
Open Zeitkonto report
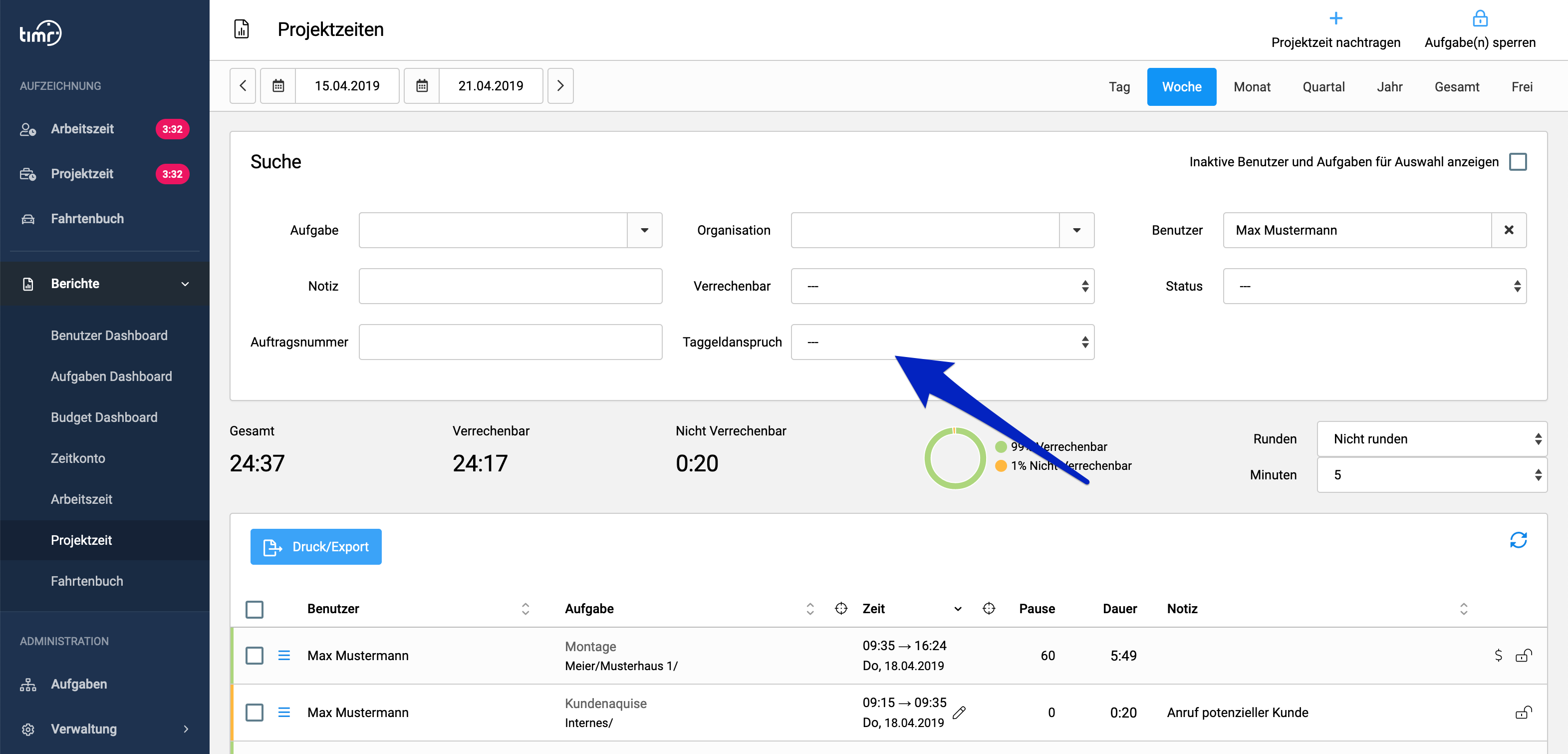pyautogui.click(x=78, y=458)
